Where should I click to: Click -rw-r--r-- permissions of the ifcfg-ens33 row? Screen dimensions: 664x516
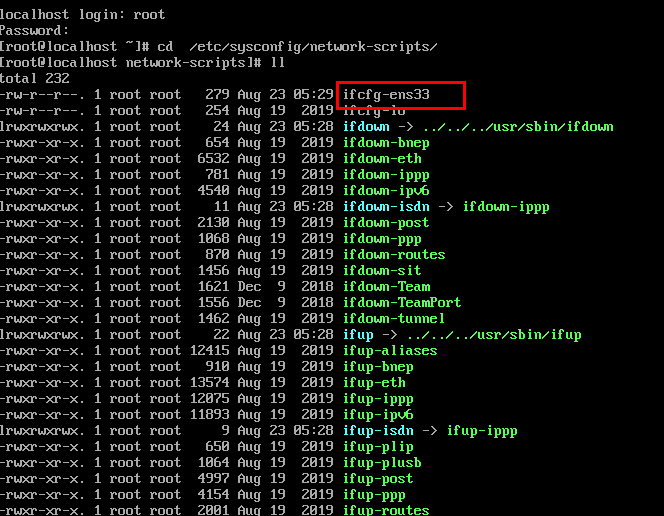42,95
